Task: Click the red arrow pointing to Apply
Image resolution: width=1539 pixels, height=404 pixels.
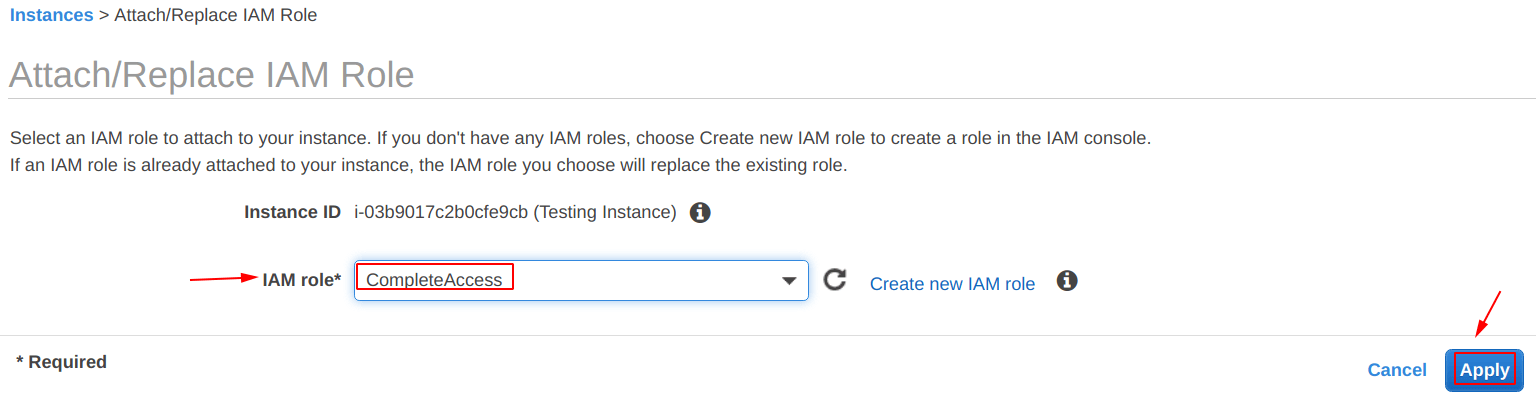Action: point(1488,313)
